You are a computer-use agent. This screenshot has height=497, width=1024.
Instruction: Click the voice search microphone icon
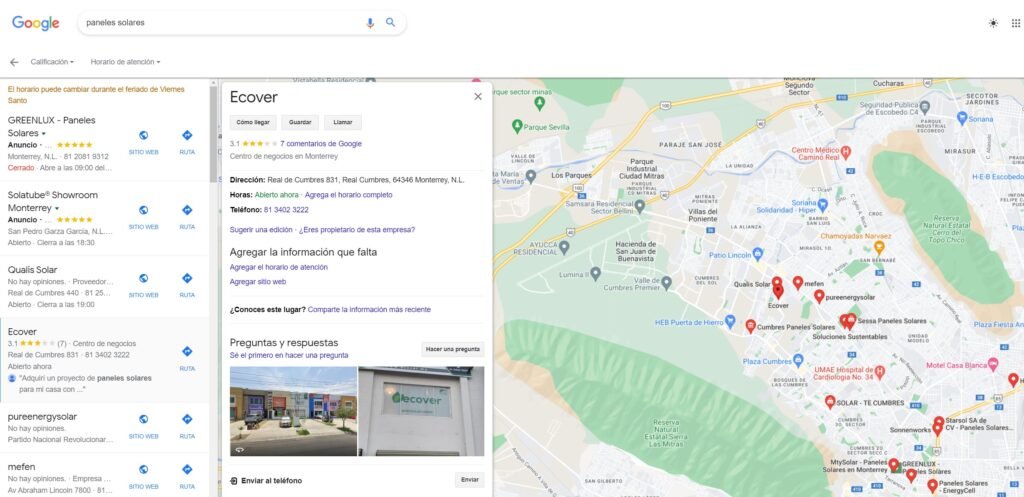(x=370, y=23)
